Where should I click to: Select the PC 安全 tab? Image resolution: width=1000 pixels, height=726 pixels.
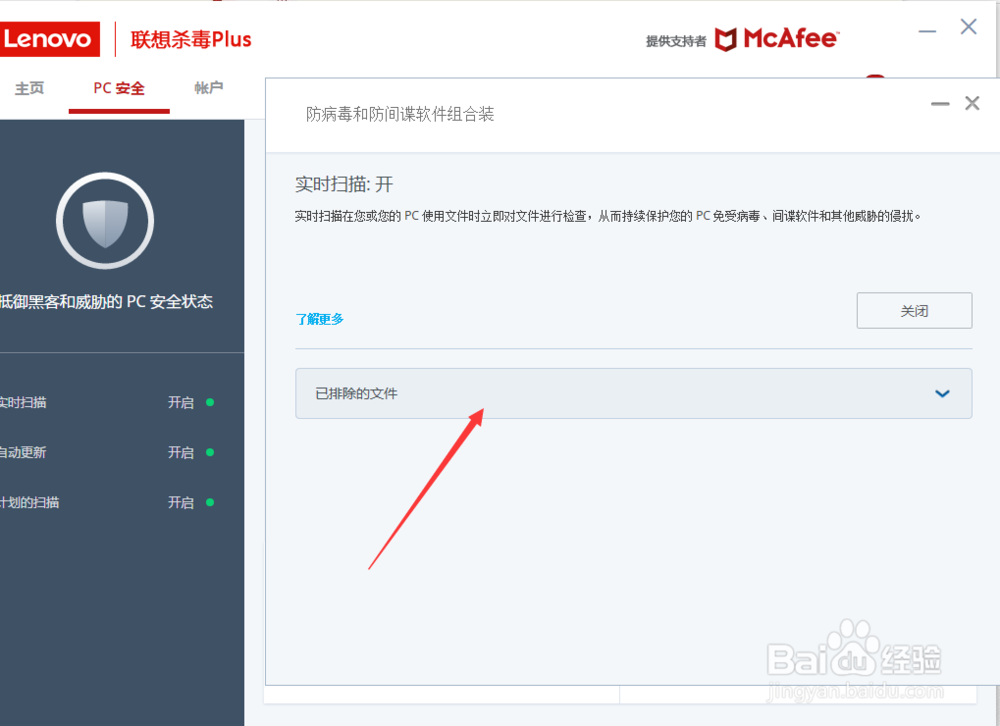(118, 88)
